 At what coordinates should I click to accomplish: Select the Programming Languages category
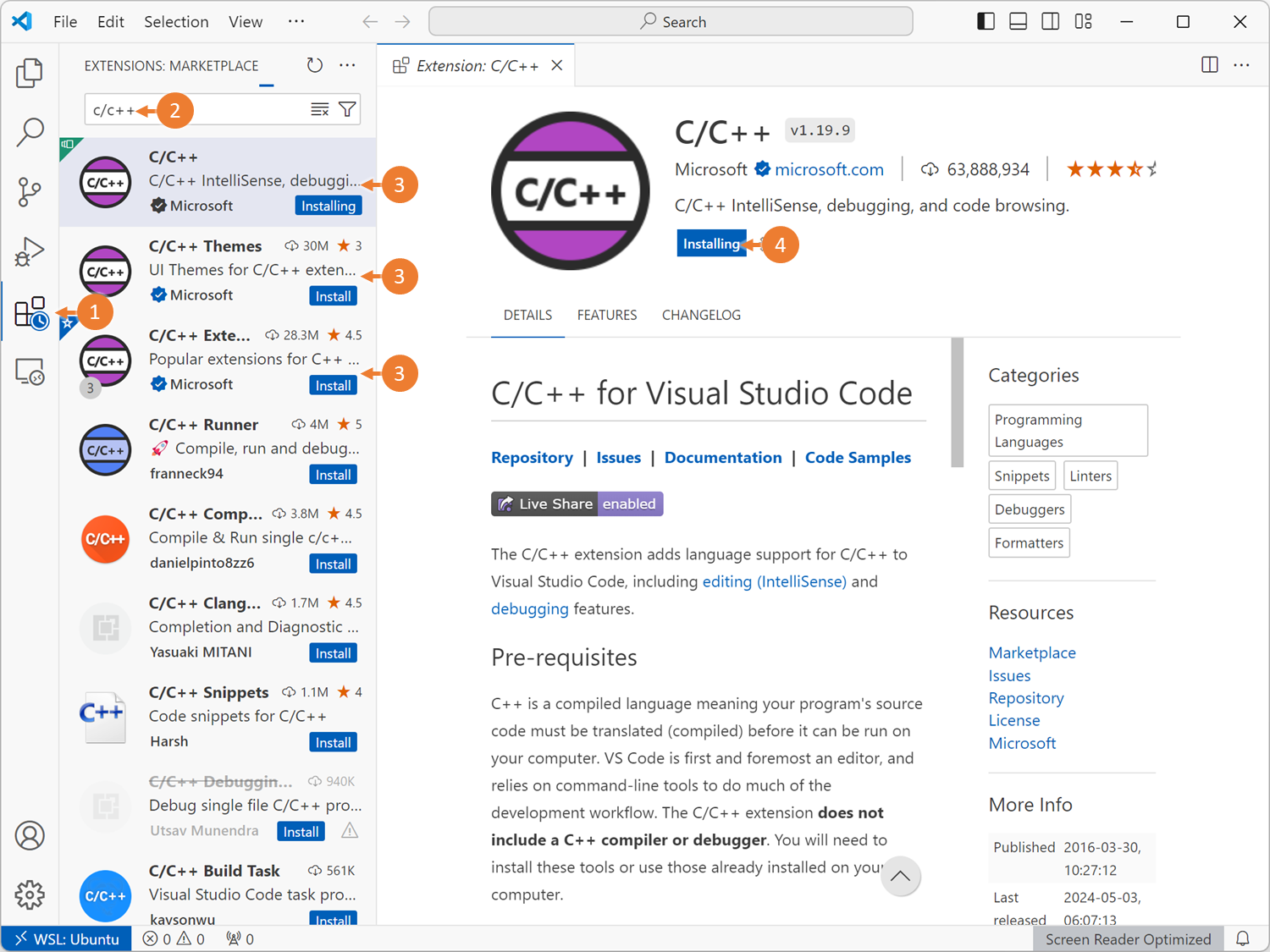point(1068,431)
